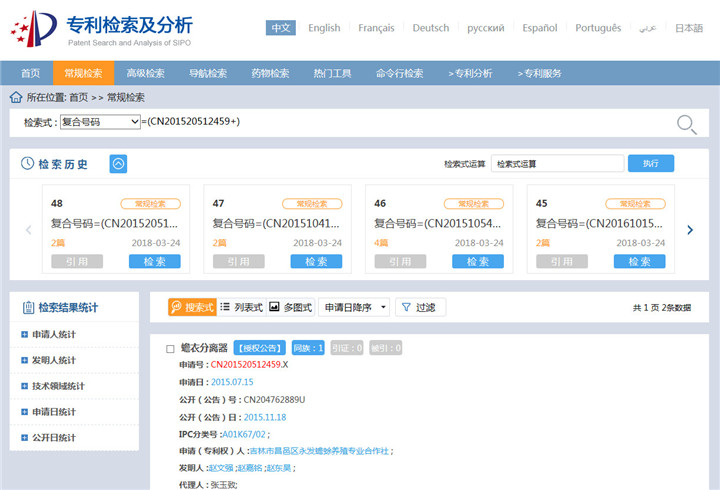
Task: Switch language to Arabic
Action: point(647,28)
